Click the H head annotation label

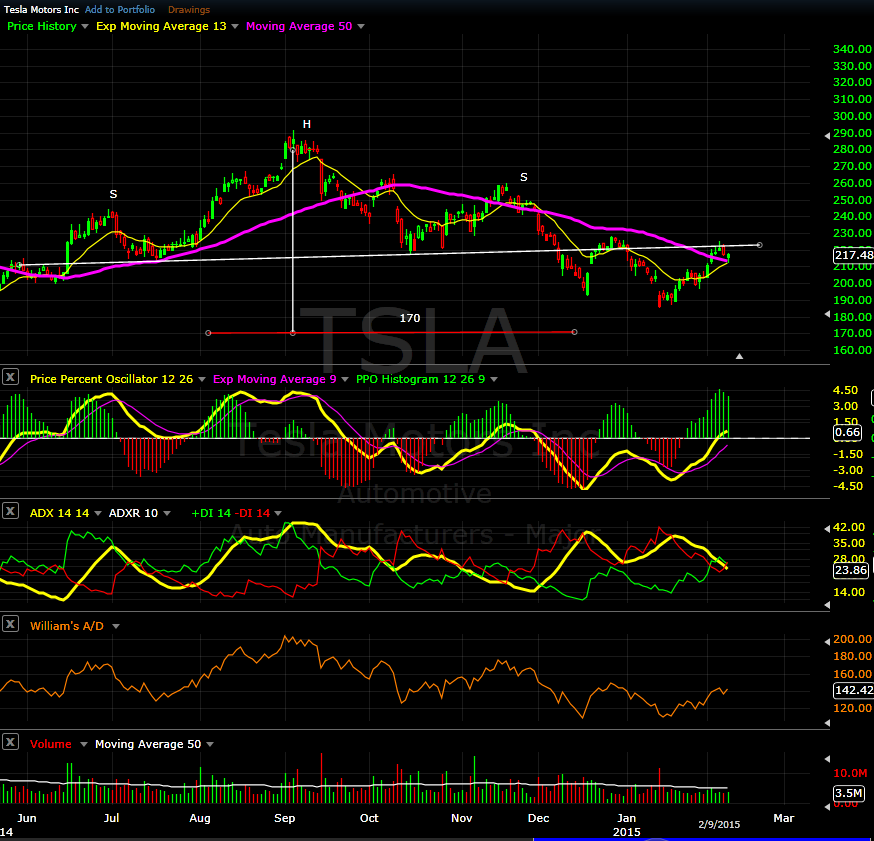coord(307,124)
